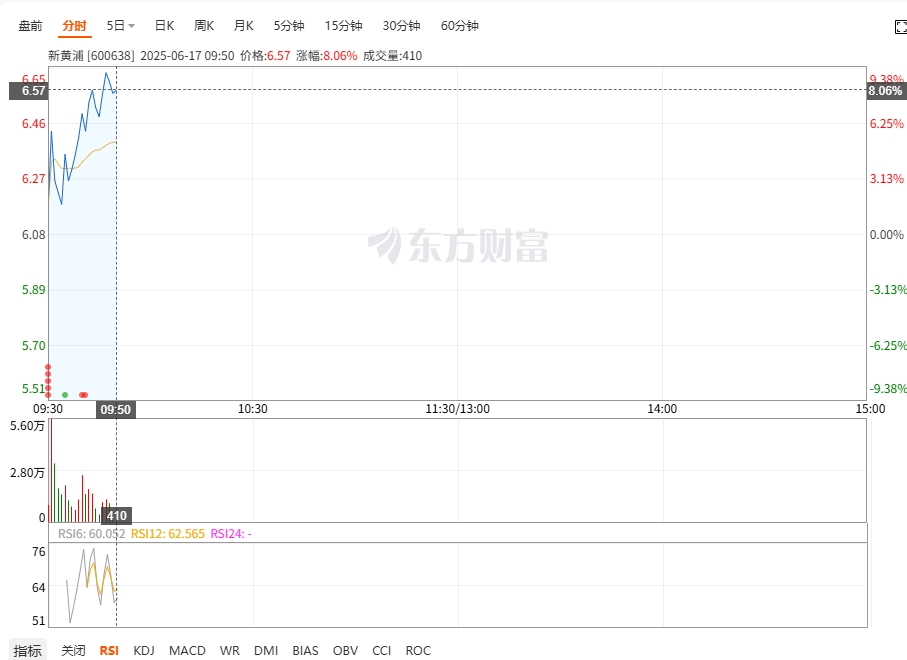Click the 09:50 time marker label
The width and height of the screenshot is (907, 660).
point(116,410)
